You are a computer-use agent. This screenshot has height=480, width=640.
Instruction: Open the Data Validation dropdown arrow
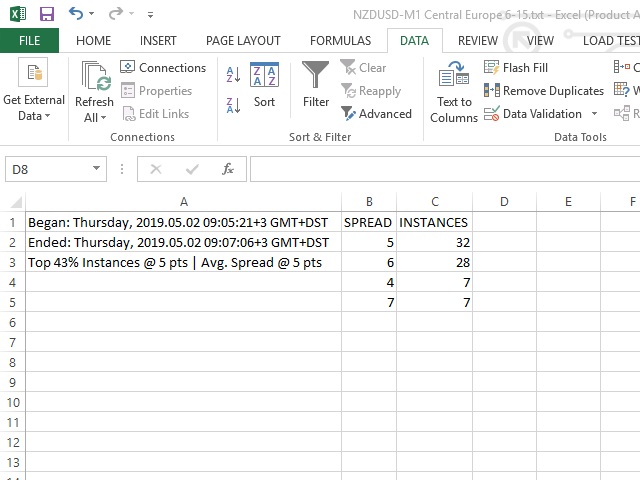(594, 114)
